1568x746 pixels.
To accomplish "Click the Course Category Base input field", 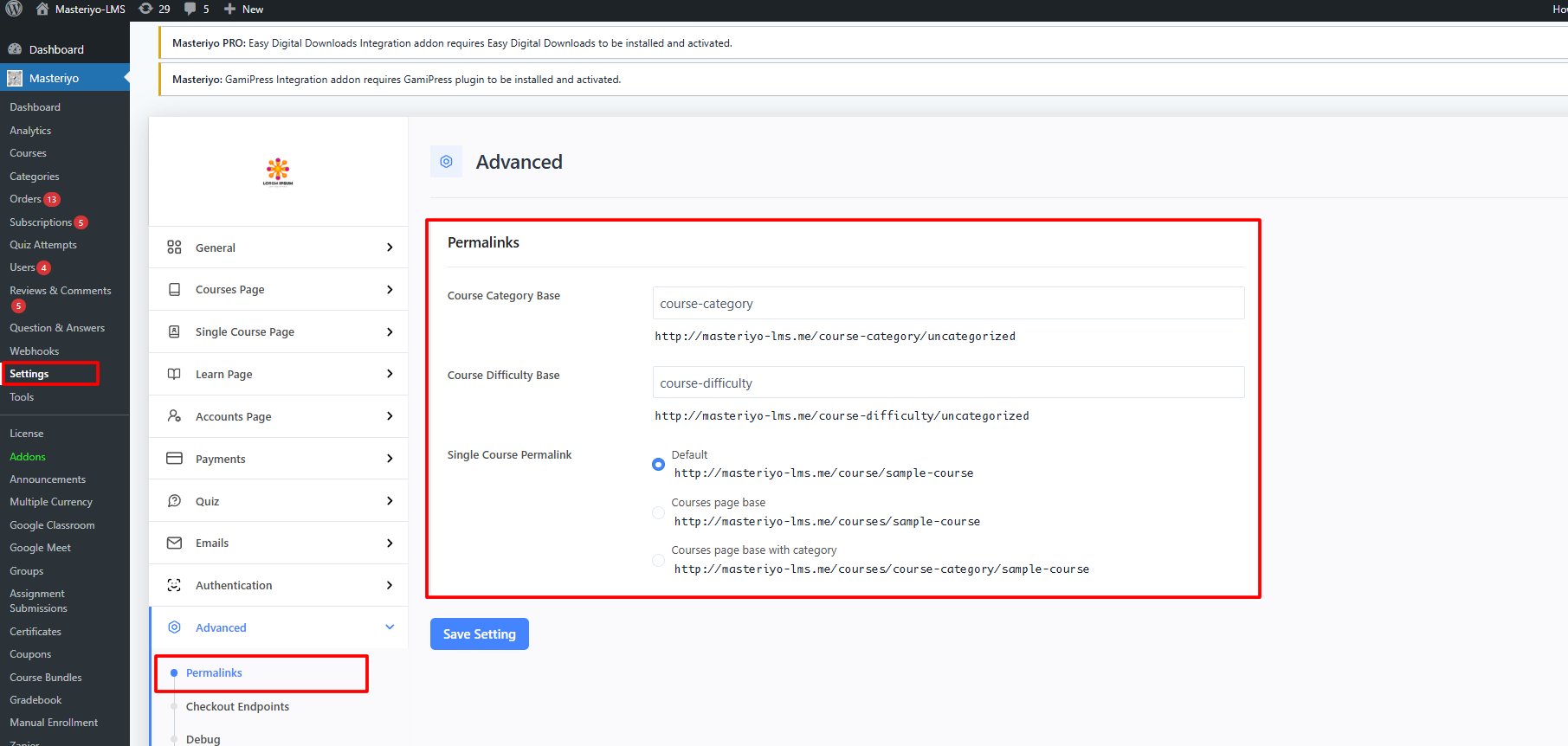I will coord(948,303).
